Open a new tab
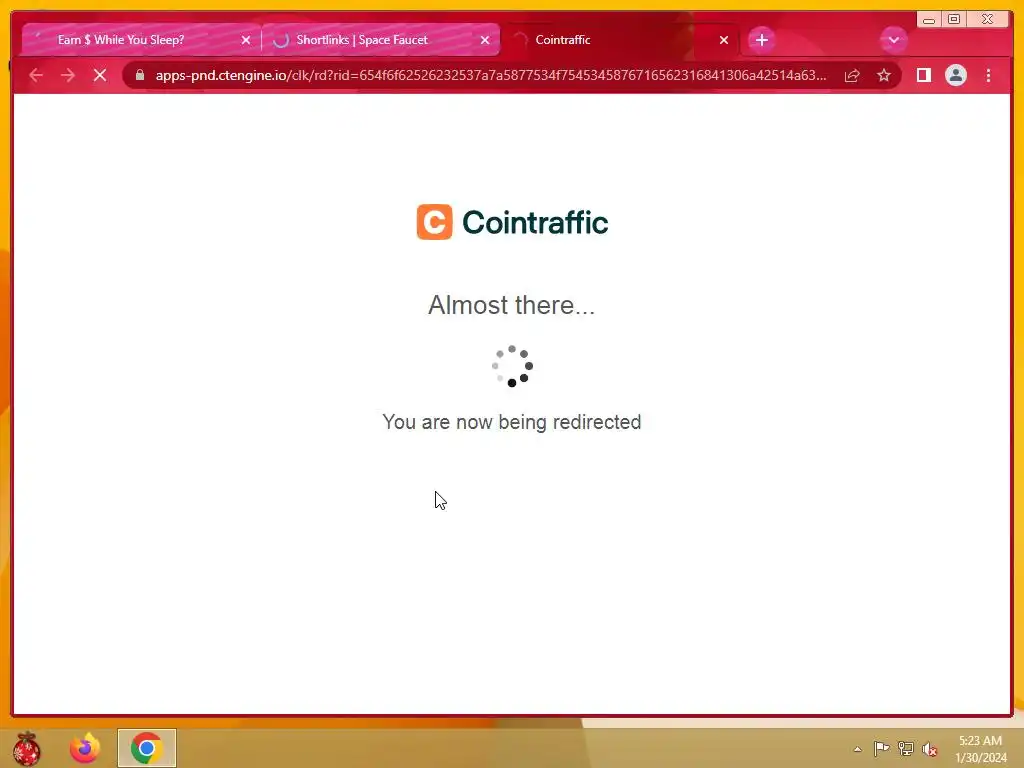 (761, 40)
